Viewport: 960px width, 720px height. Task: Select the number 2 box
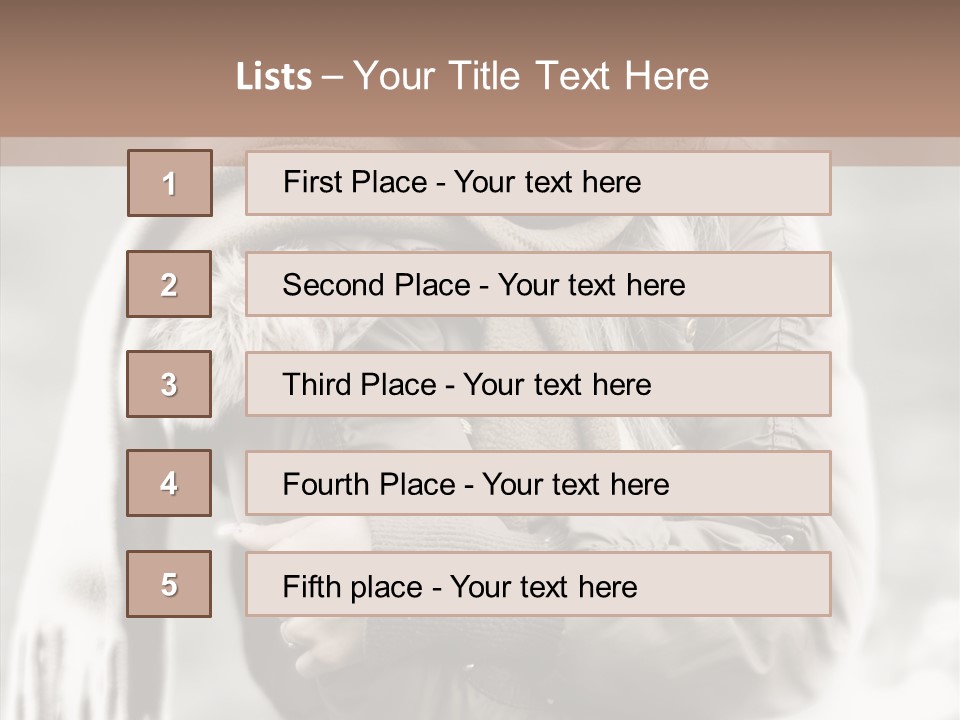click(169, 284)
